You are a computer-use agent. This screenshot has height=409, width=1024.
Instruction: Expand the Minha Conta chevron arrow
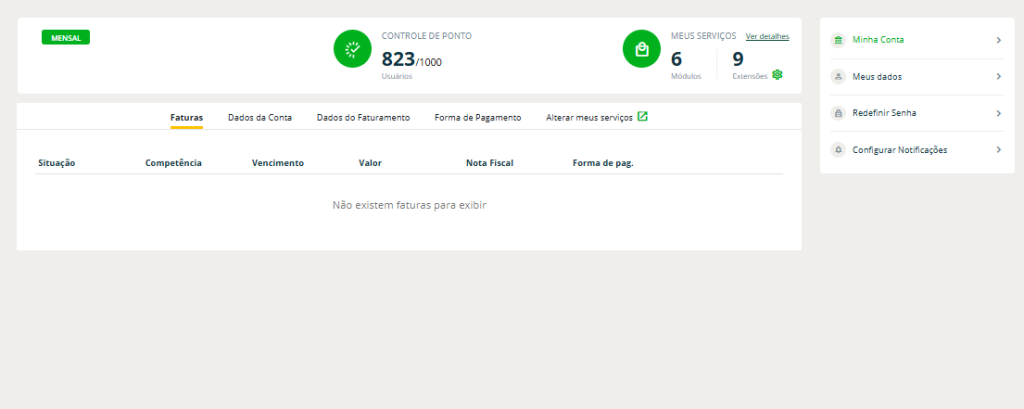click(x=998, y=40)
